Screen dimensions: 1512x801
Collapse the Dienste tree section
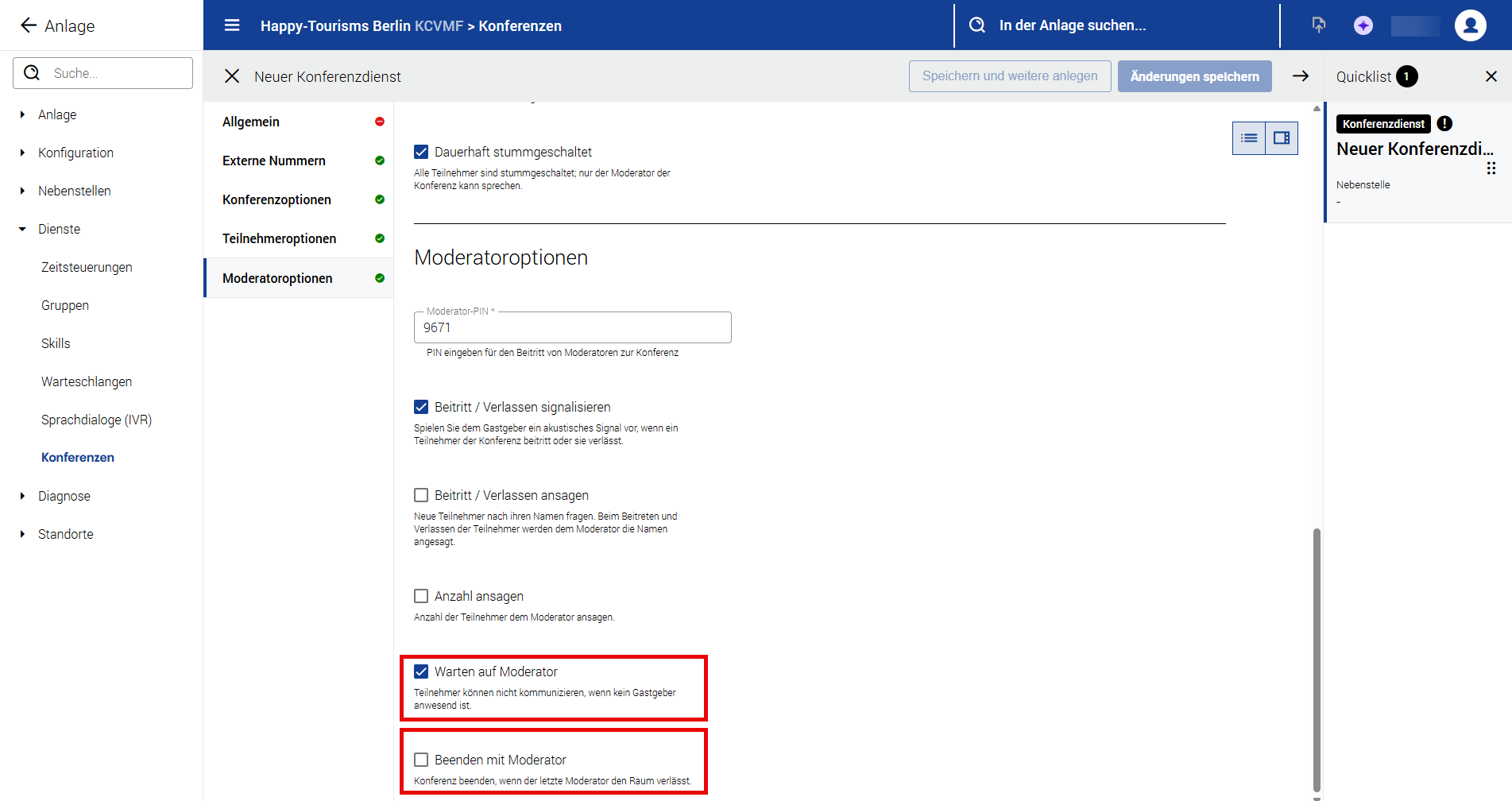22,229
